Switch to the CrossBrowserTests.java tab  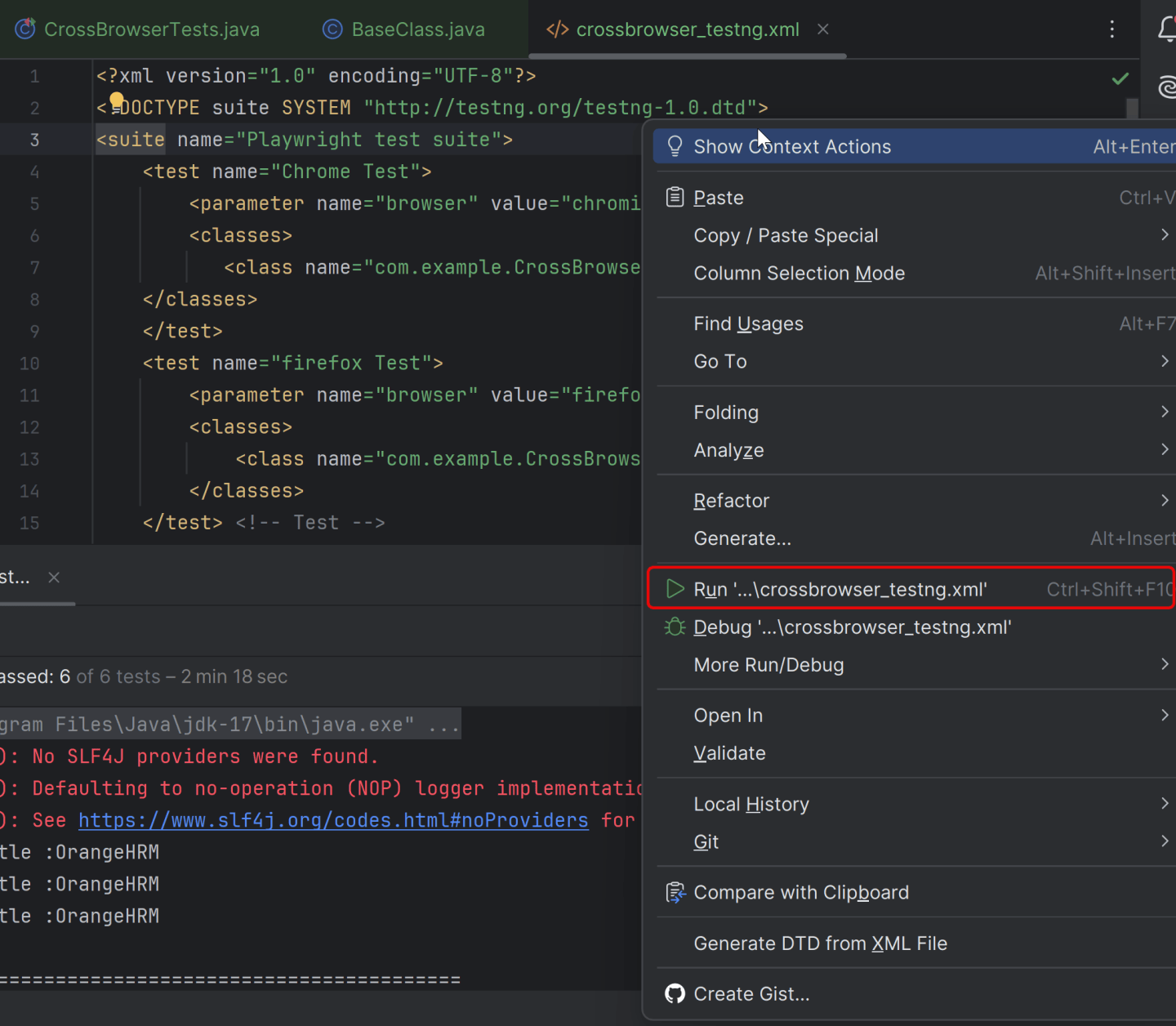coord(137,29)
